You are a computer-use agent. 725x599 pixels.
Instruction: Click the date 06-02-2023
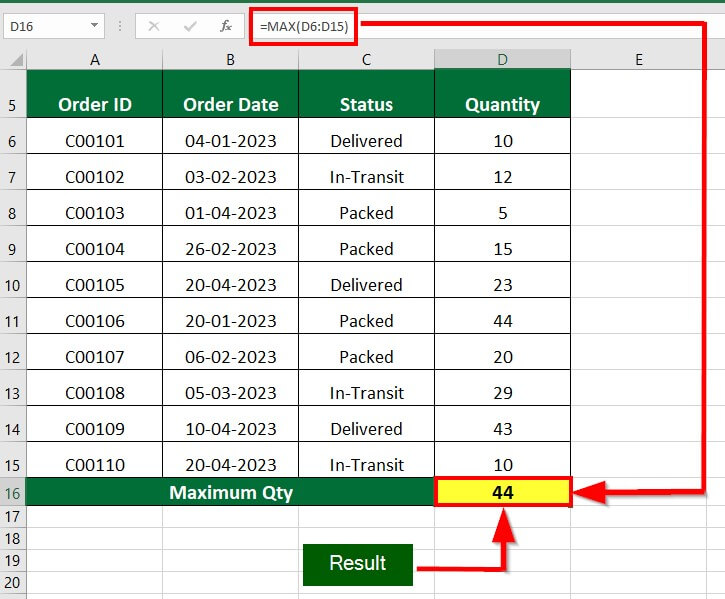(x=230, y=352)
